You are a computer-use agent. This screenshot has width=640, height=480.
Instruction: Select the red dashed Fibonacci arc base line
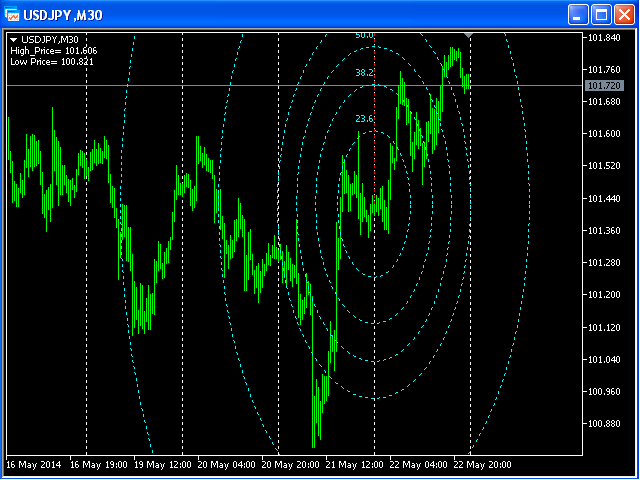374,118
